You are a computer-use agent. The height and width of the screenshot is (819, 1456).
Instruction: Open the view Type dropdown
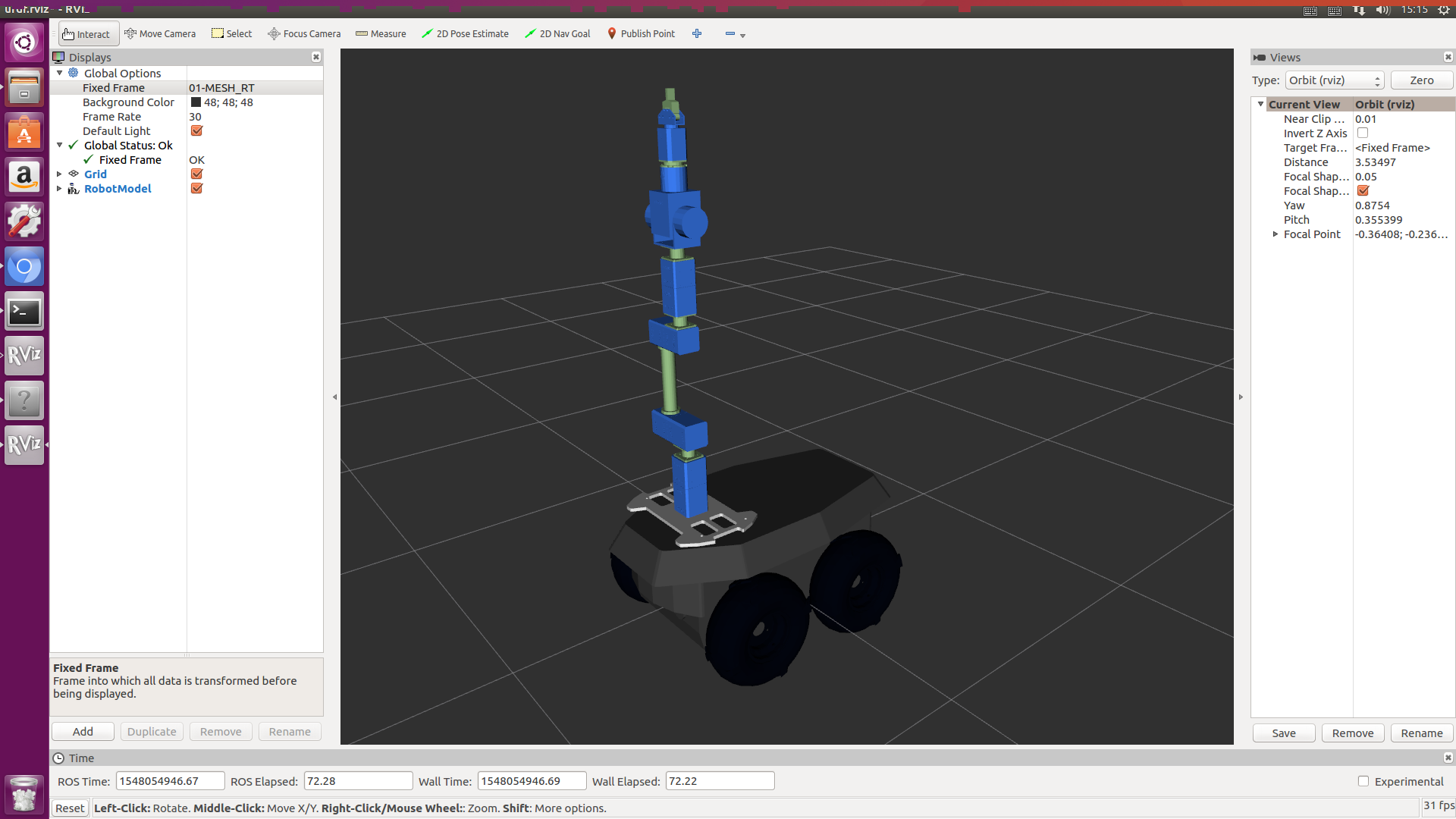[x=1335, y=80]
